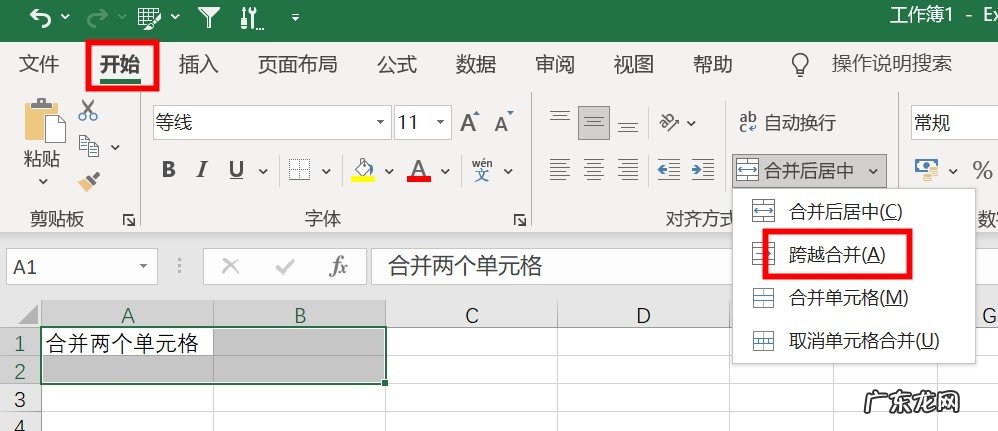
Task: Click the Bottom Align icon
Action: (x=628, y=127)
